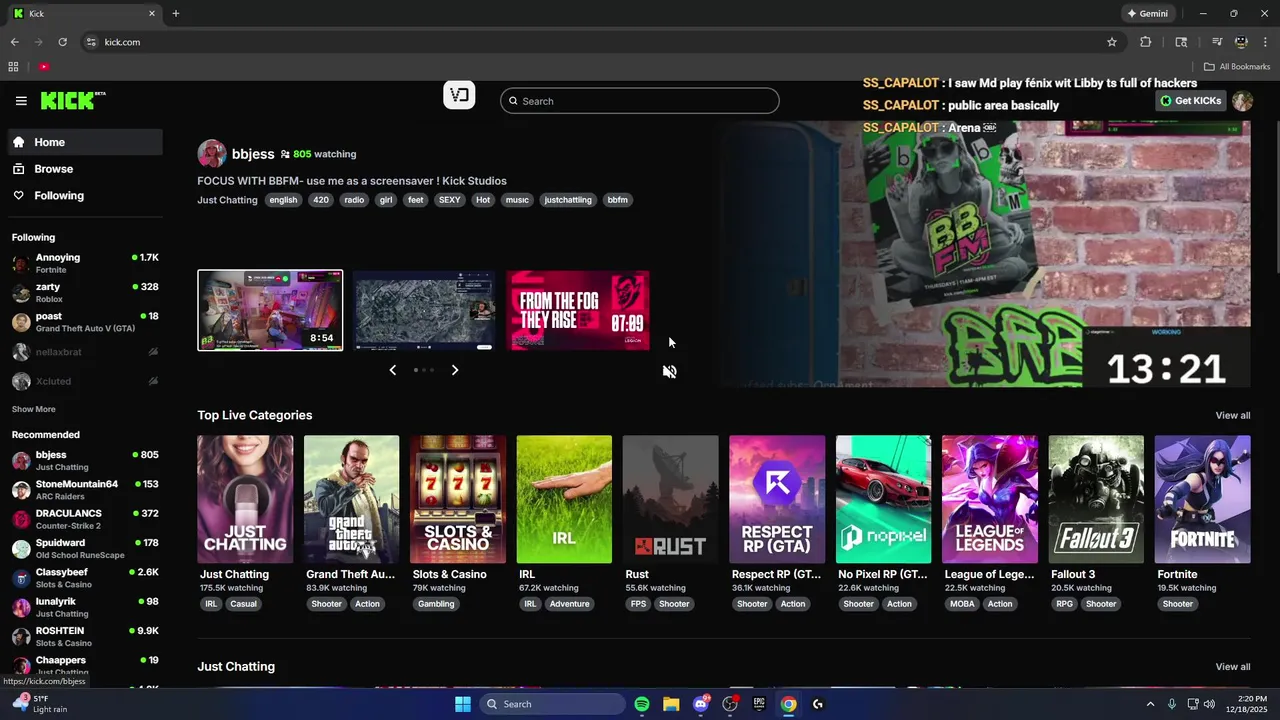Select 'From the Fog They Rise' thumbnail
Screen dimensions: 1280x720
click(x=578, y=310)
